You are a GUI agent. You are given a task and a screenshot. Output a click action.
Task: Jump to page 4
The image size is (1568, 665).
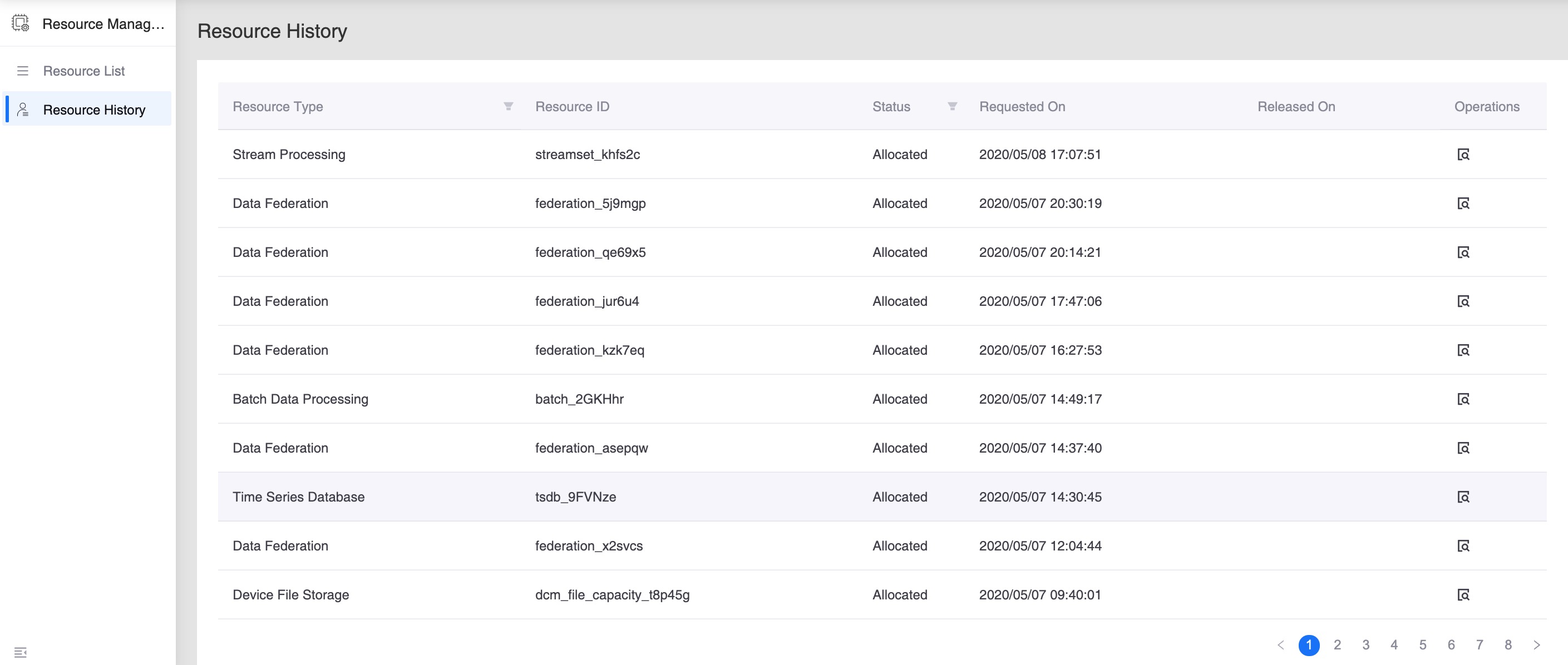(1394, 645)
